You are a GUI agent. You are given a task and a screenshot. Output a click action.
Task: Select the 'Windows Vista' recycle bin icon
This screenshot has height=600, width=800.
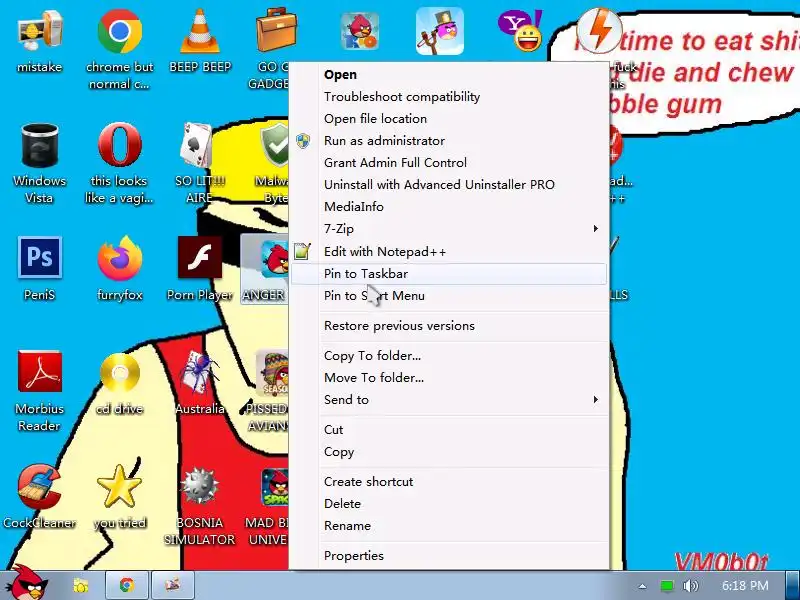(x=40, y=145)
